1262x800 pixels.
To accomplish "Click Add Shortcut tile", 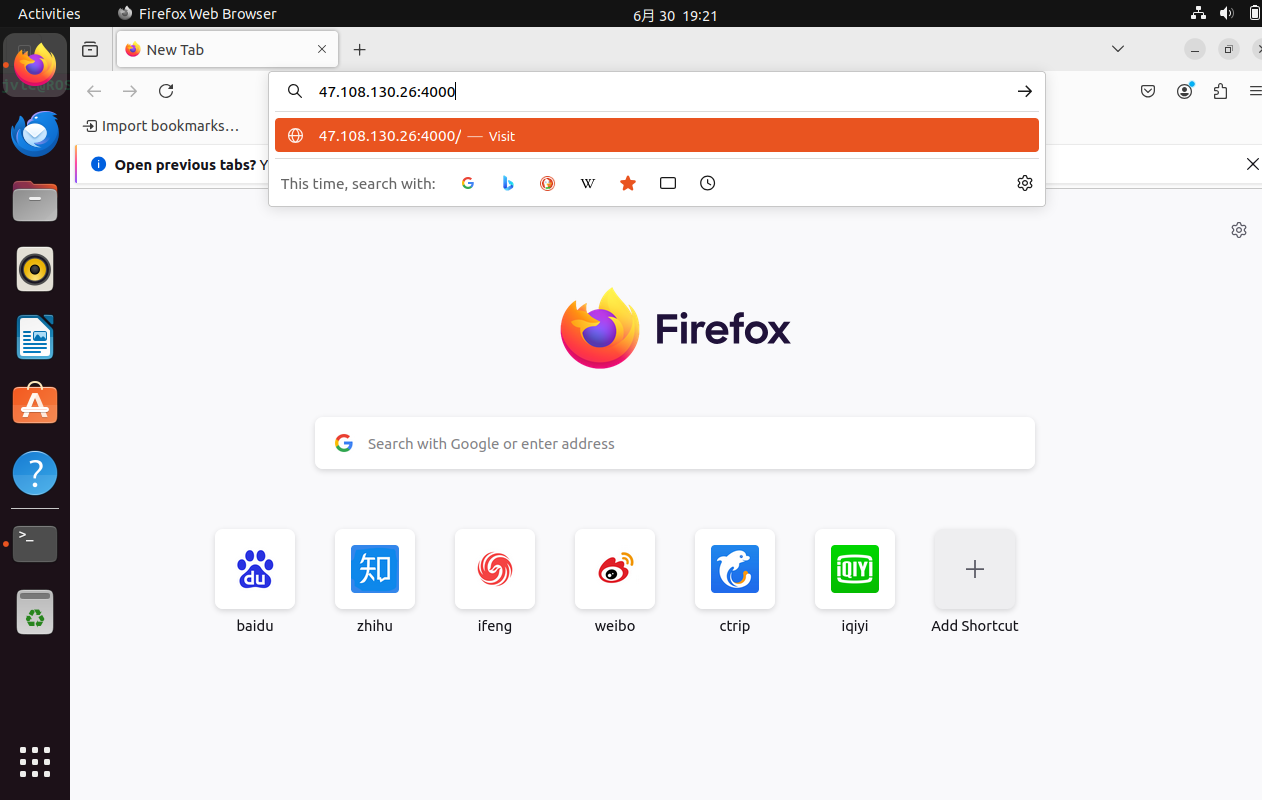I will point(974,570).
